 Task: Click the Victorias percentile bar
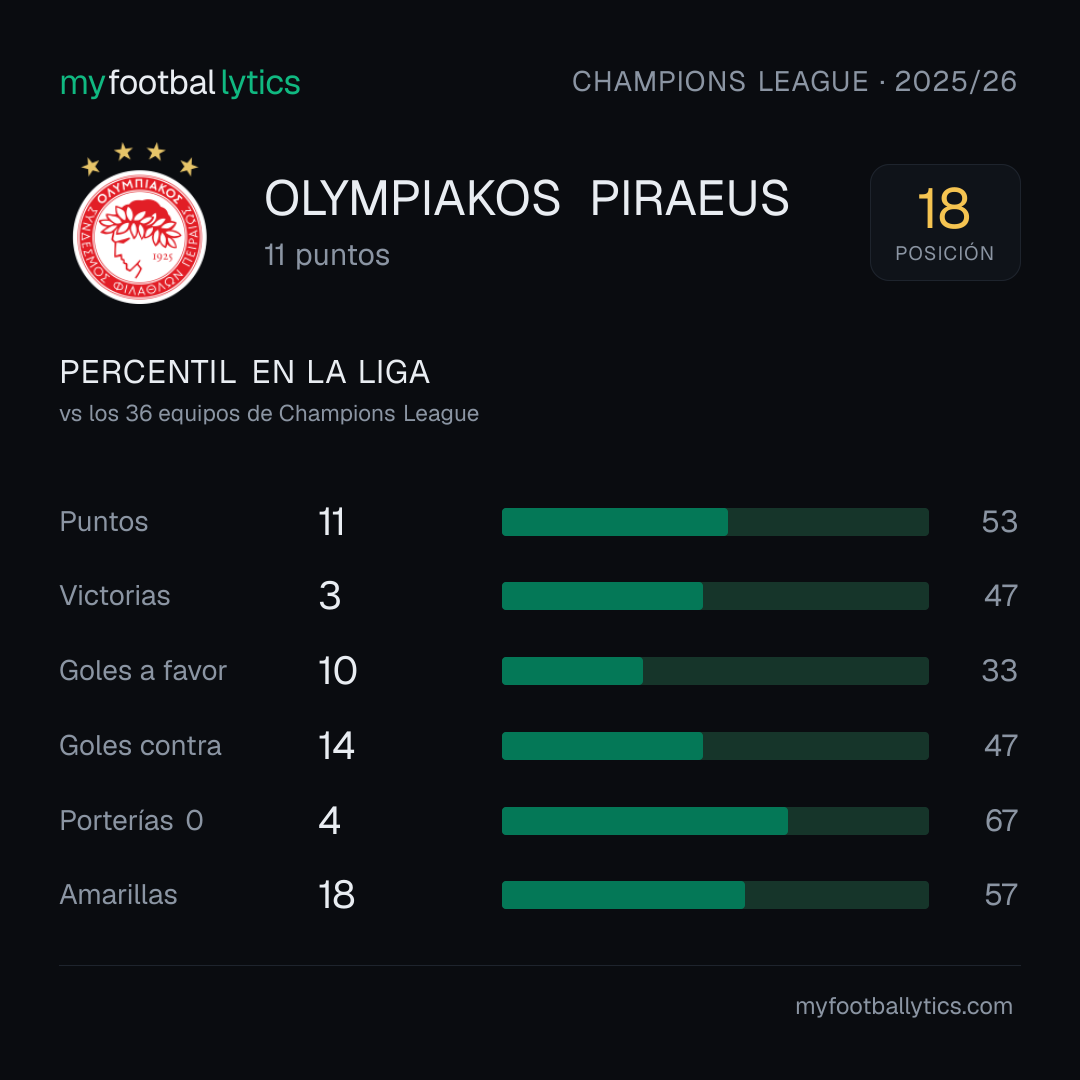click(715, 596)
